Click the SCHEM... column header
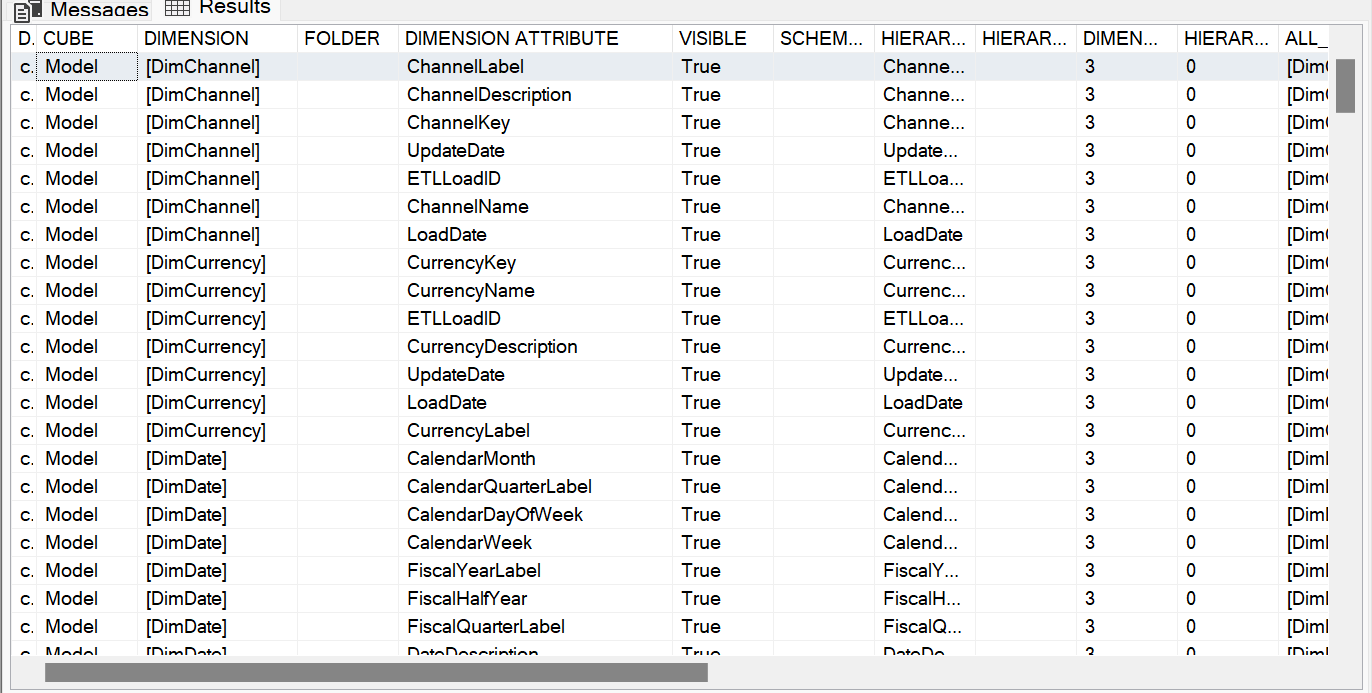 (x=824, y=39)
